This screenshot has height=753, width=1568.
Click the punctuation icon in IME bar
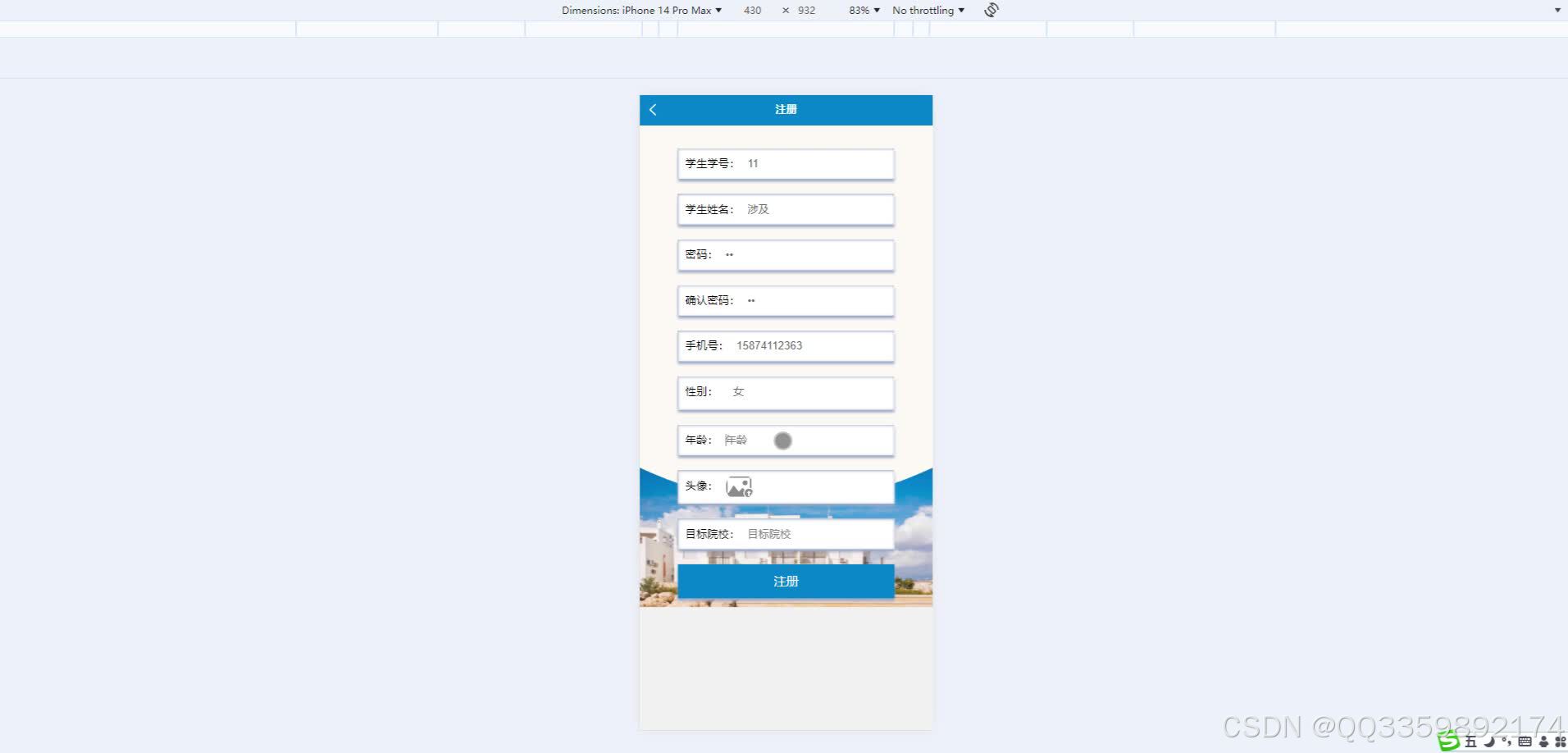1506,742
